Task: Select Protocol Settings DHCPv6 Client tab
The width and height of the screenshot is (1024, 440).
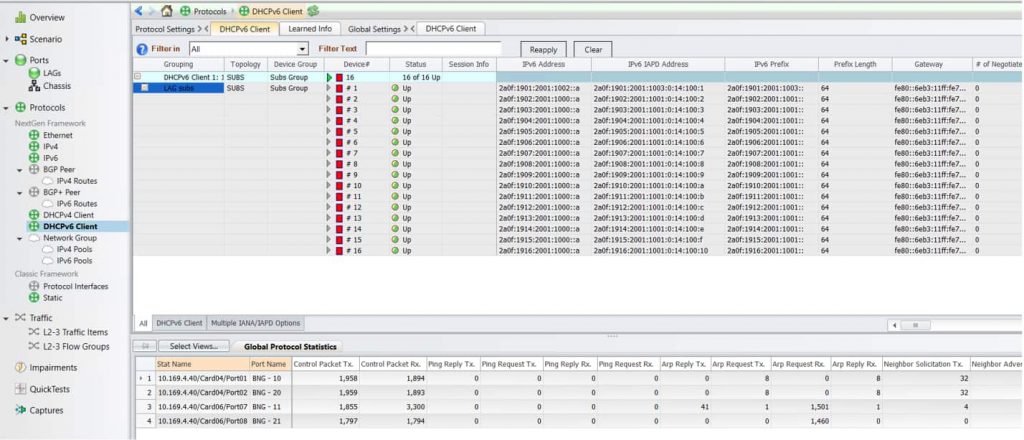Action: pyautogui.click(x=244, y=29)
